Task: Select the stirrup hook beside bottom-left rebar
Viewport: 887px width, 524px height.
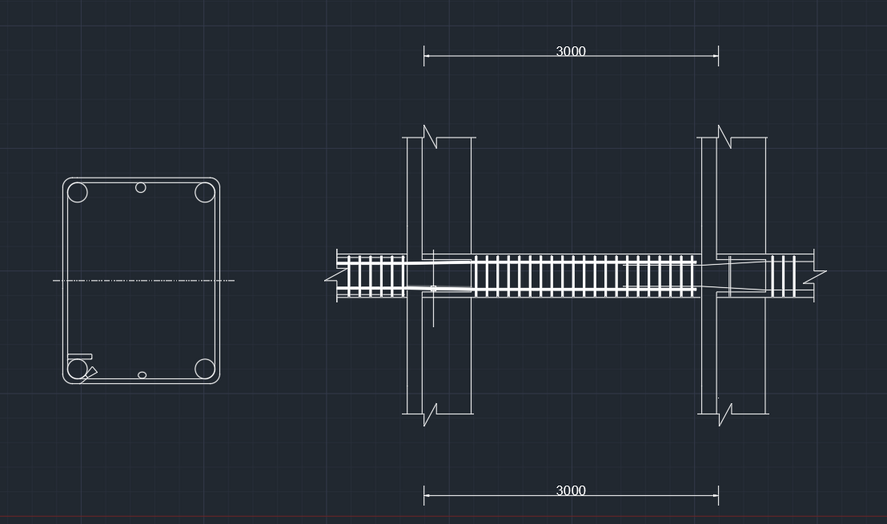Action: 88,375
